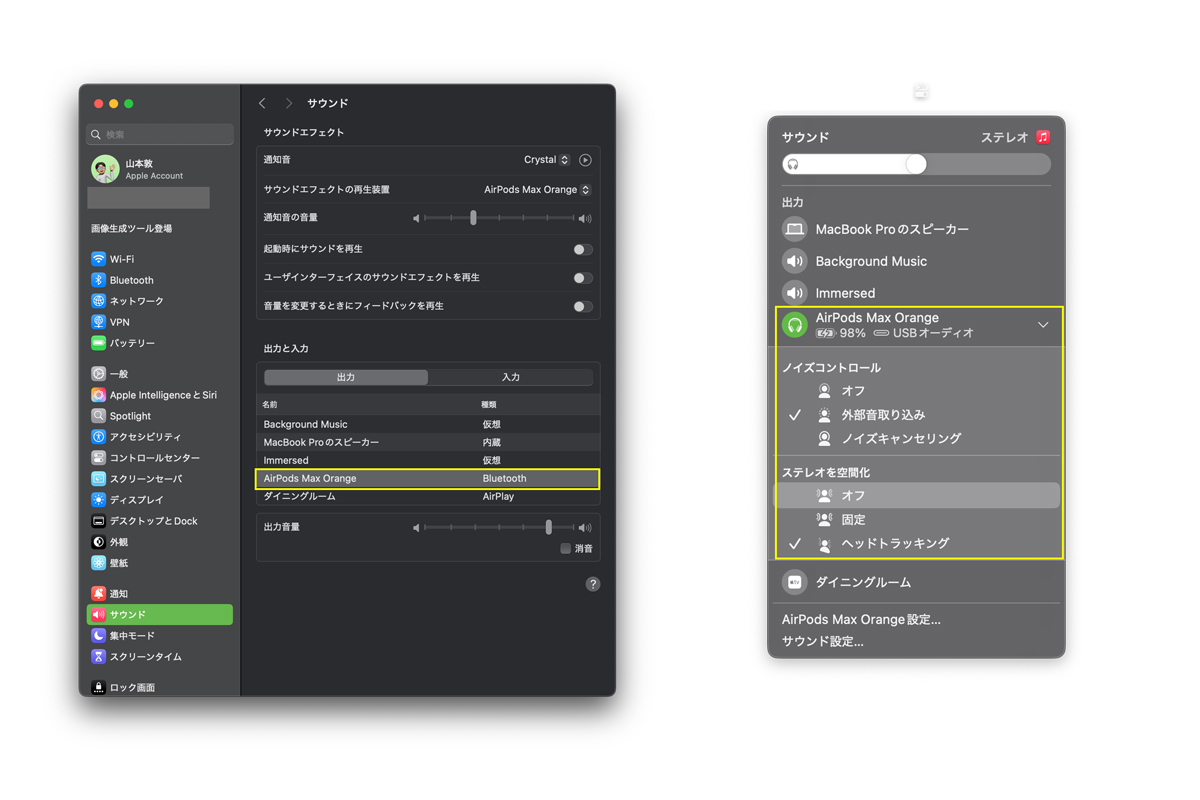
Task: Toggle 起動時にサウンドを再生 switch
Action: 582,249
